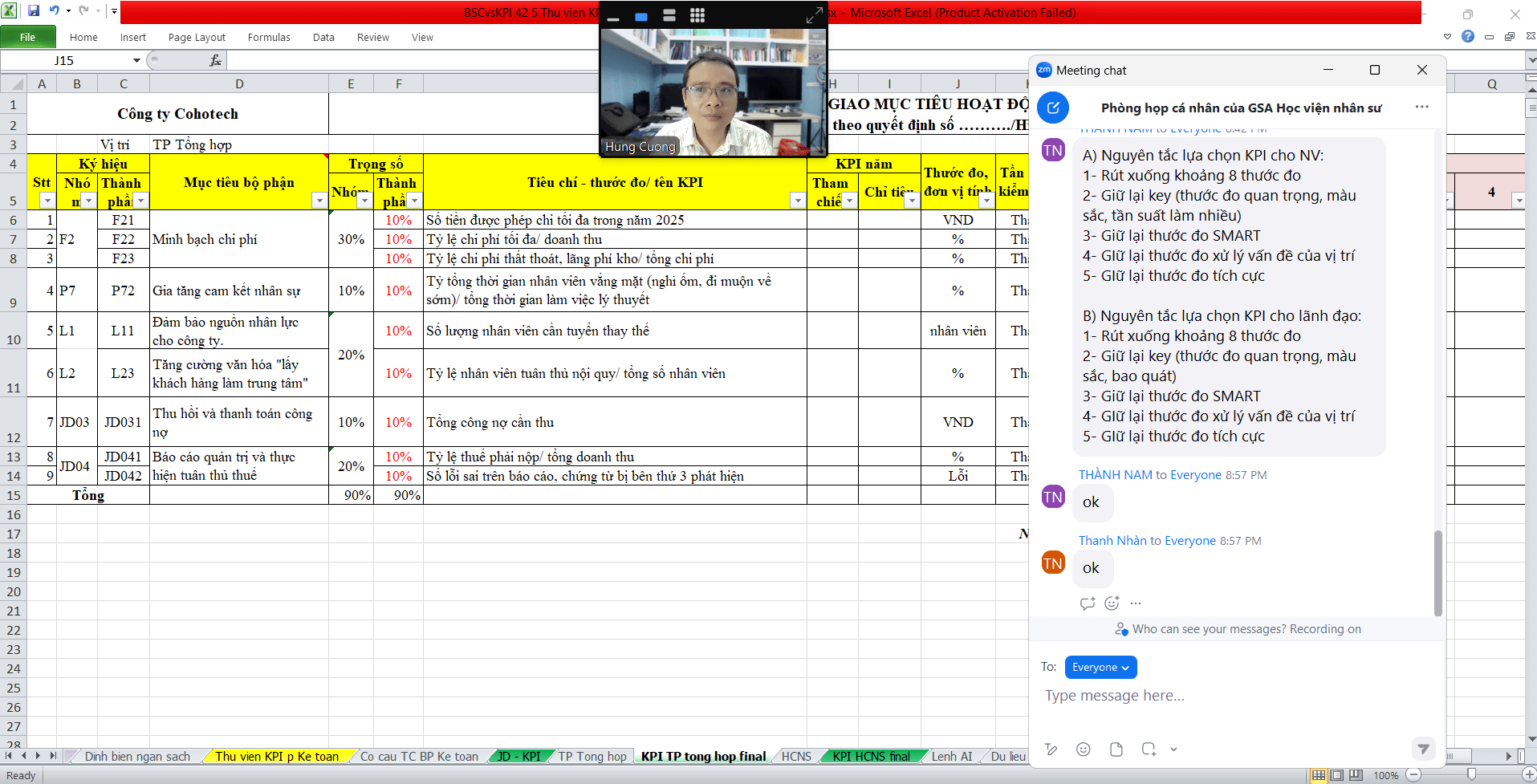Click the Excel Help question mark icon
This screenshot has height=784, width=1537.
(1468, 36)
